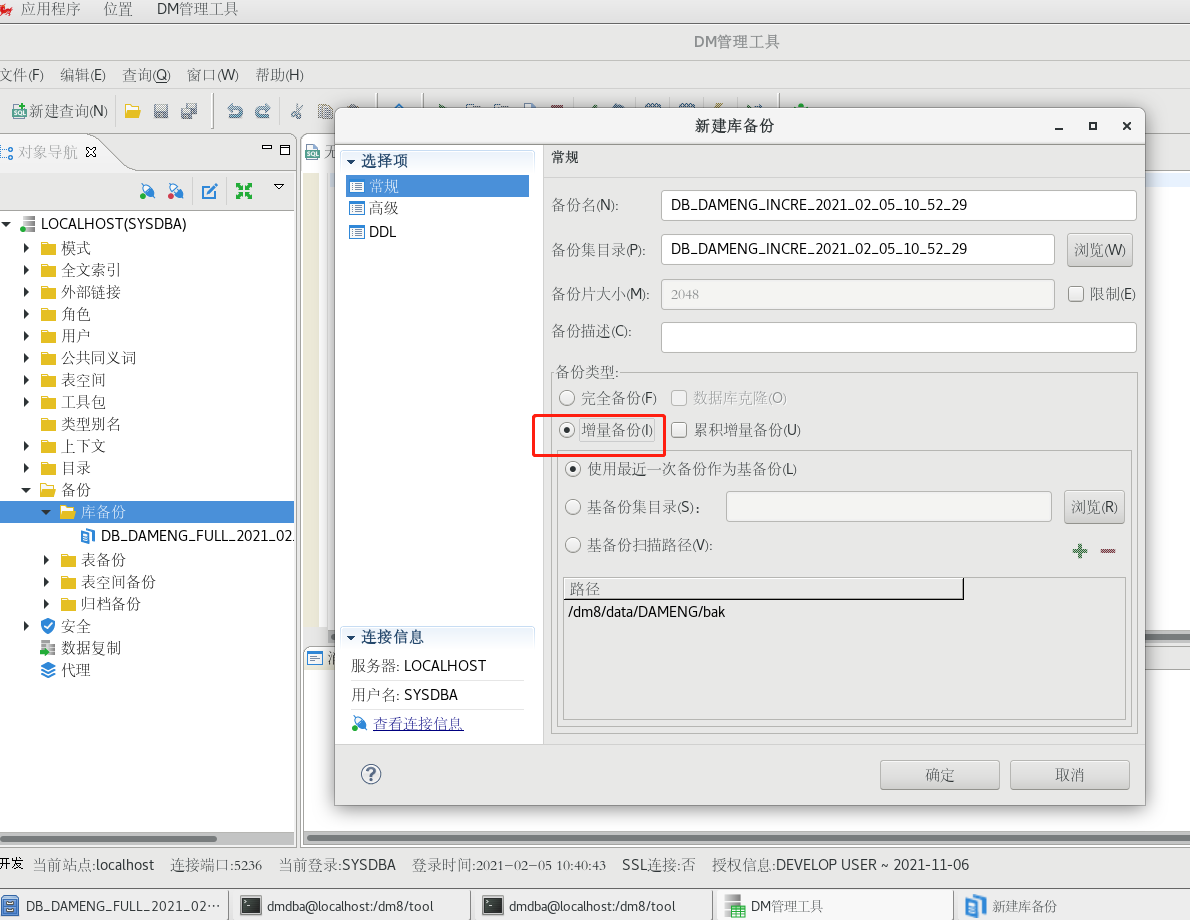Click the 代理 layers icon in tree

(x=48, y=670)
